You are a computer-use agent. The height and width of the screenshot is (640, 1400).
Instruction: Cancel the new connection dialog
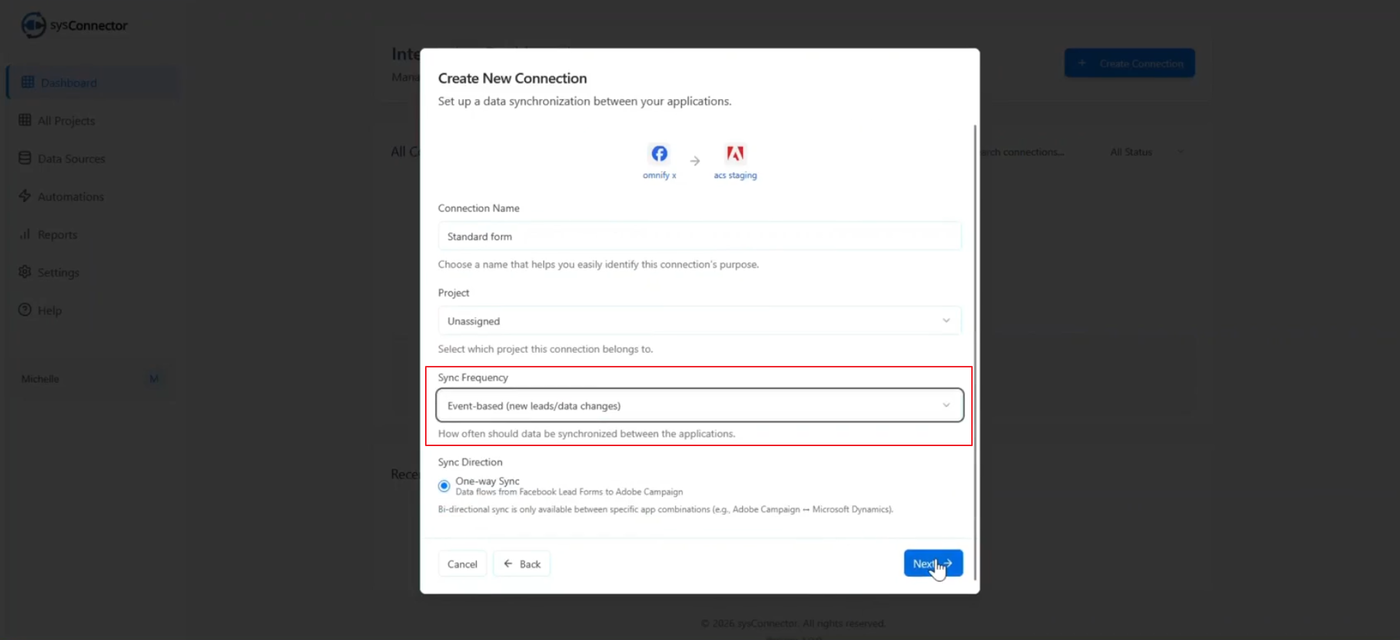click(462, 564)
